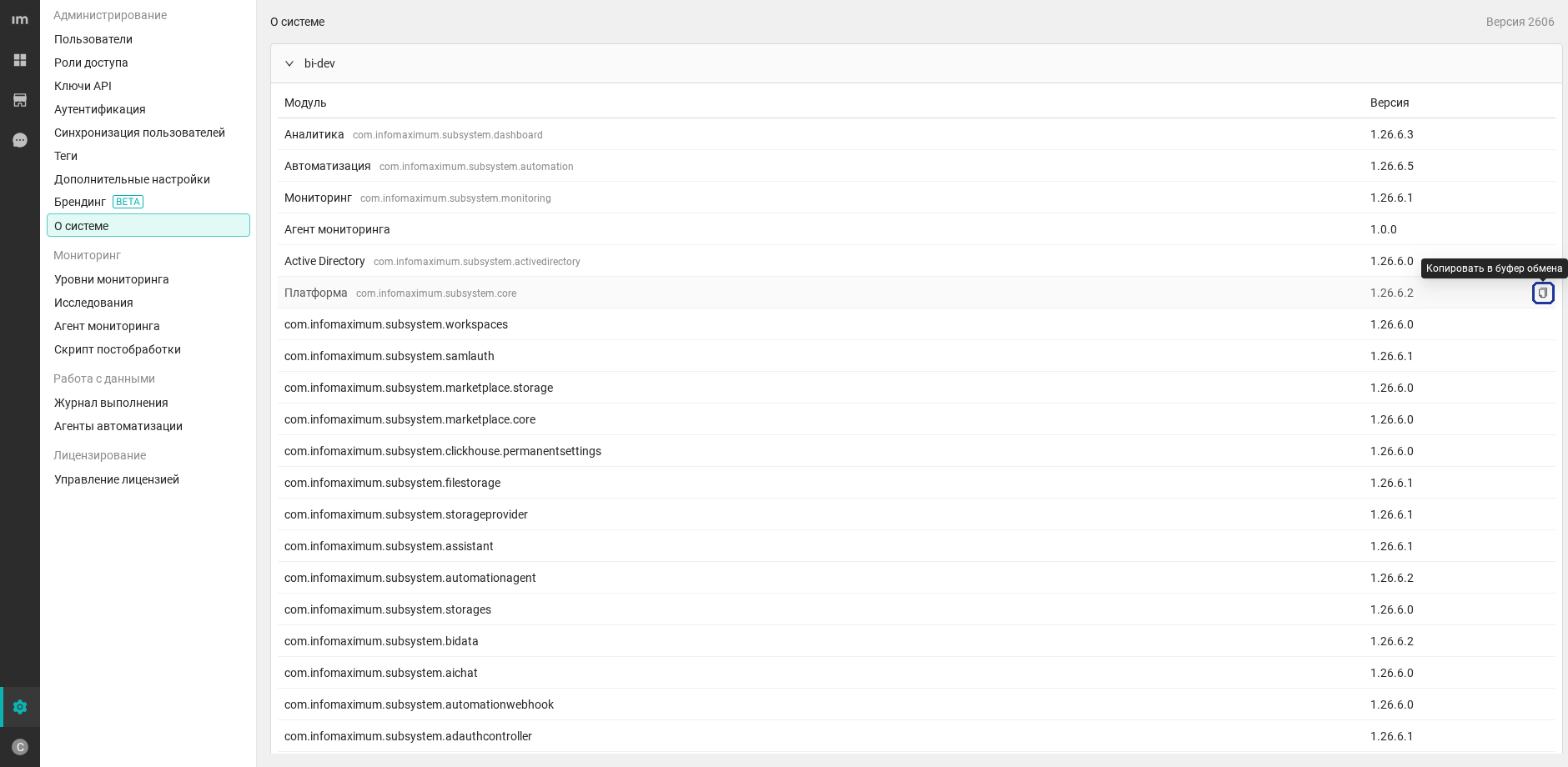Select com.infomaximum.subsystem.aichat row
The width and height of the screenshot is (1568, 767).
pos(916,673)
